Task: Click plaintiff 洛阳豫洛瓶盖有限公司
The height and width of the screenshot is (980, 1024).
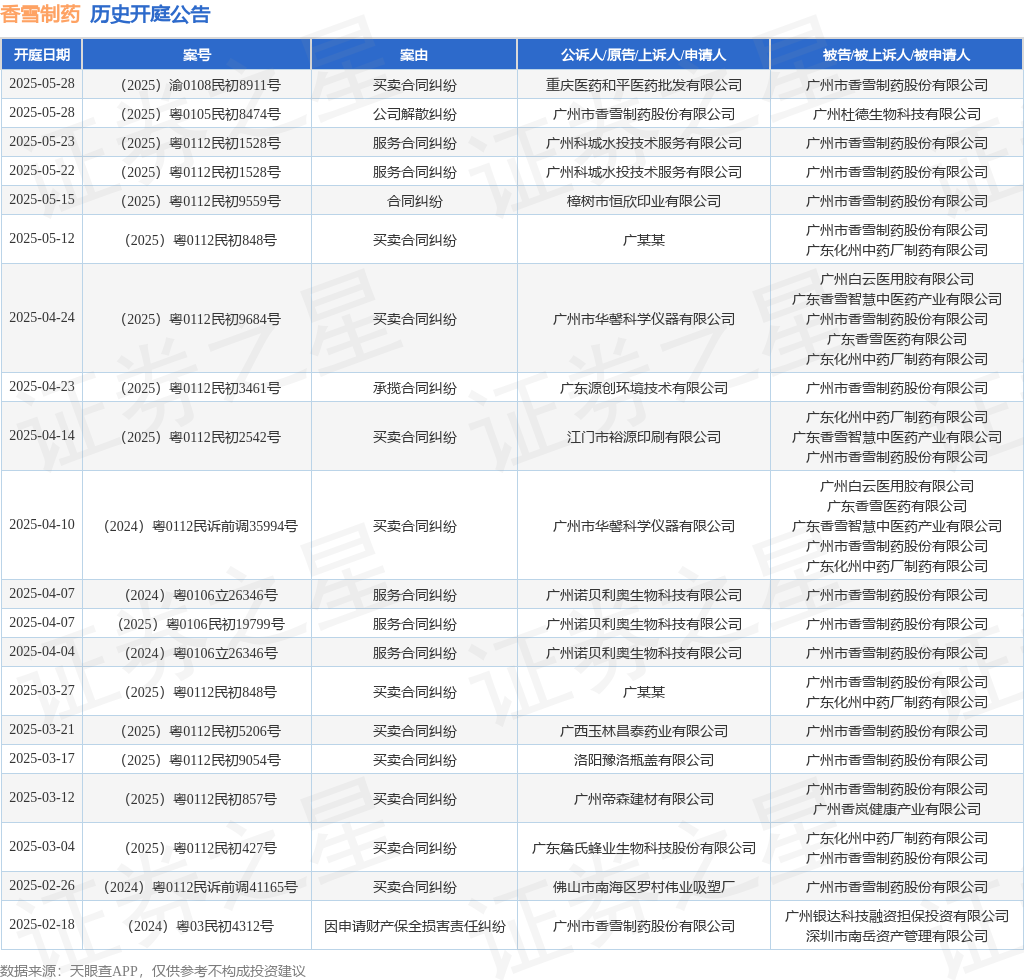Action: pos(644,760)
